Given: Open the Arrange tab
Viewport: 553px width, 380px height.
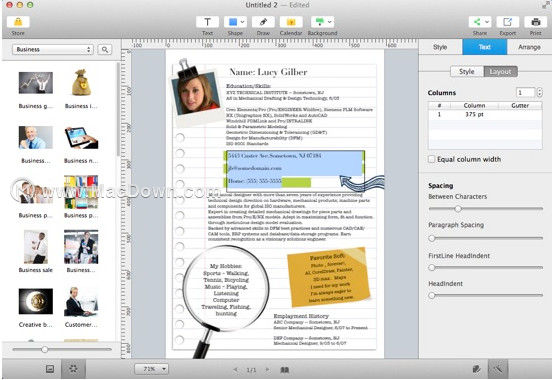Looking at the screenshot, I should click(529, 47).
